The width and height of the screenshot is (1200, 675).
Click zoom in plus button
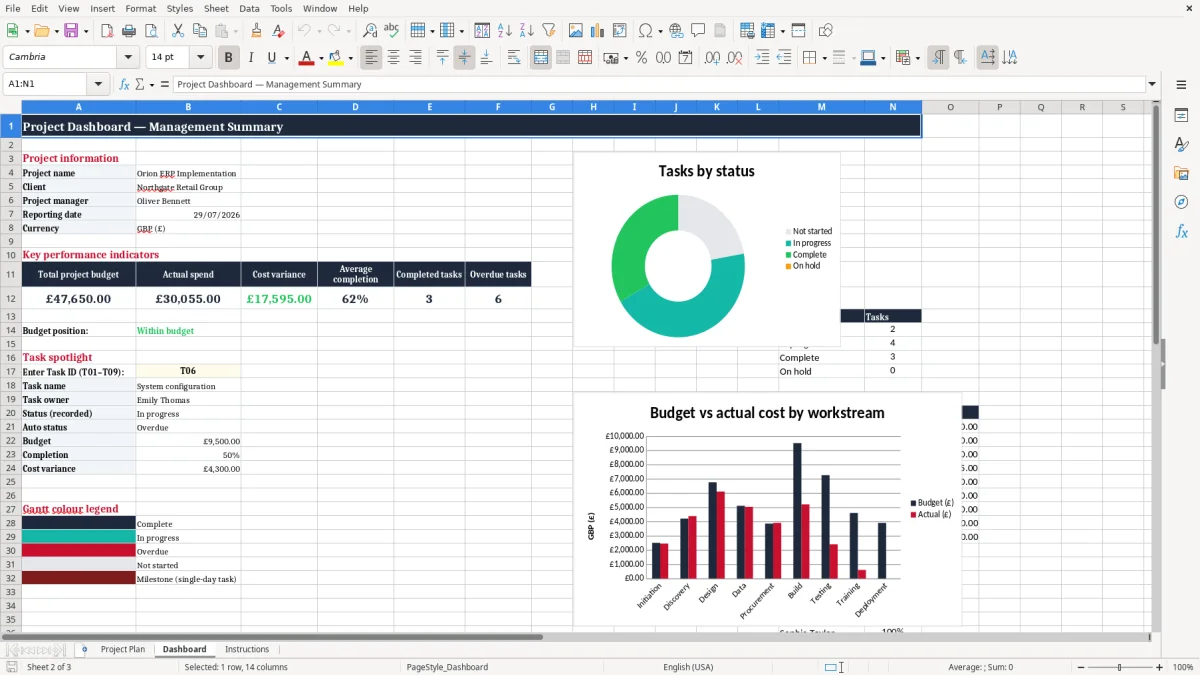click(x=1160, y=667)
